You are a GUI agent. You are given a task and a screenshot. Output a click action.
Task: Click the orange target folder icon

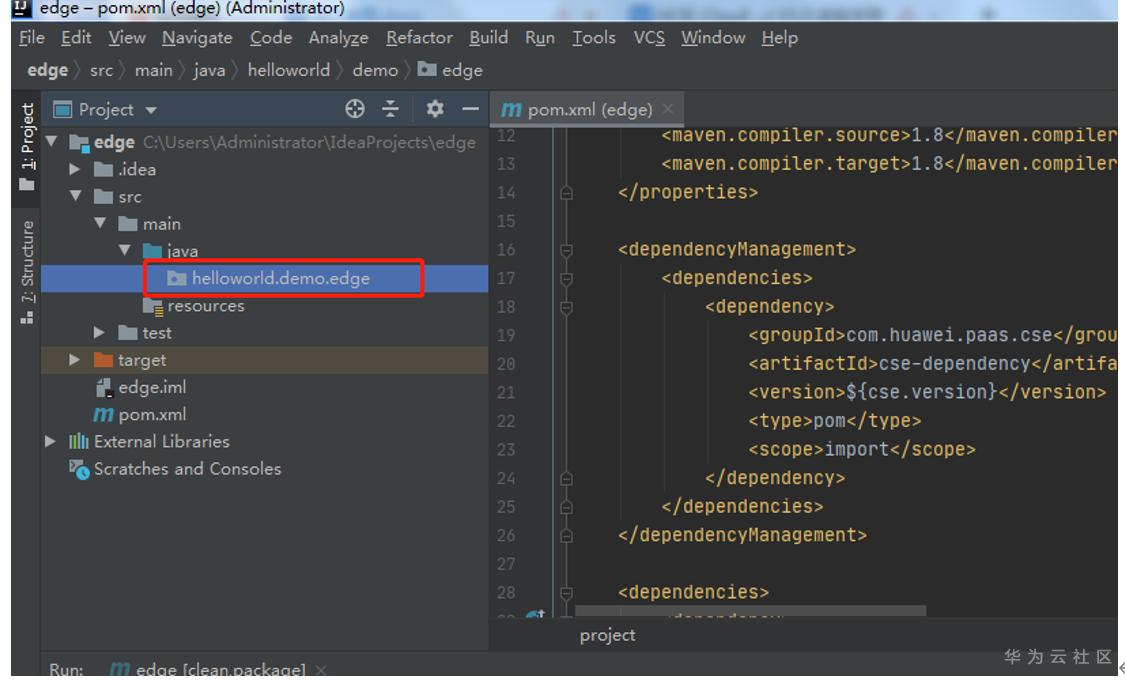click(103, 359)
